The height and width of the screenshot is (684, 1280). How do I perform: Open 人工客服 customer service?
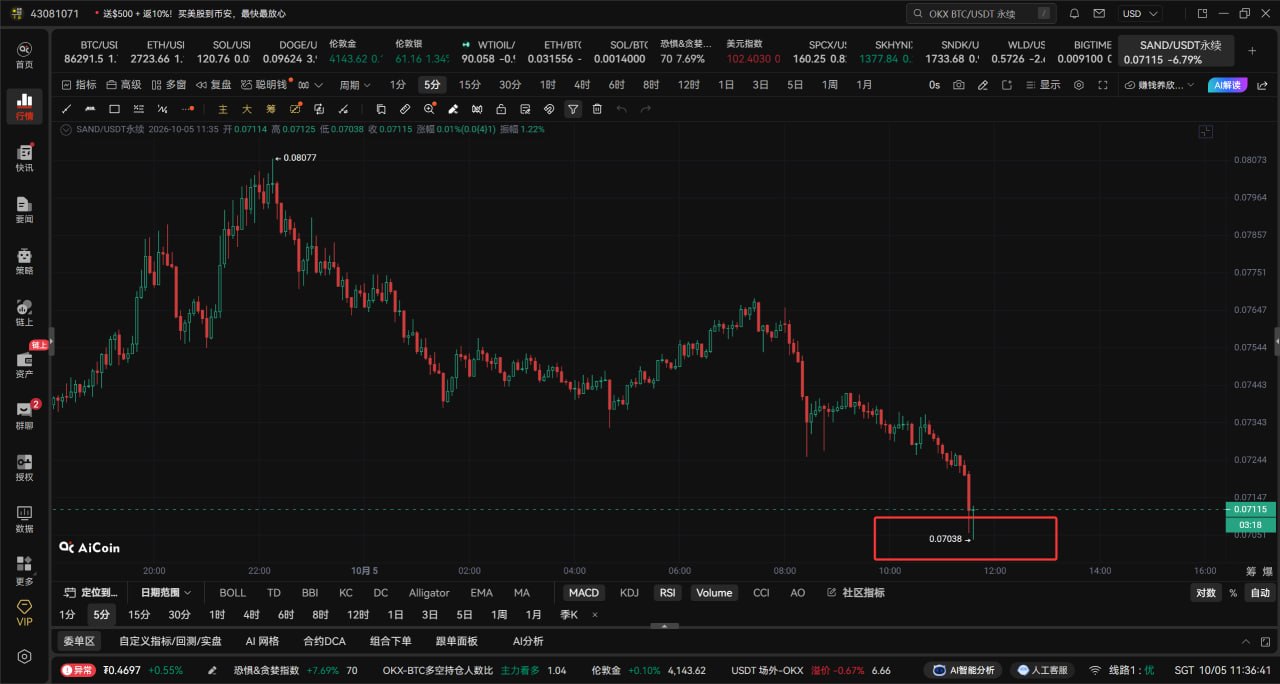tap(1041, 670)
